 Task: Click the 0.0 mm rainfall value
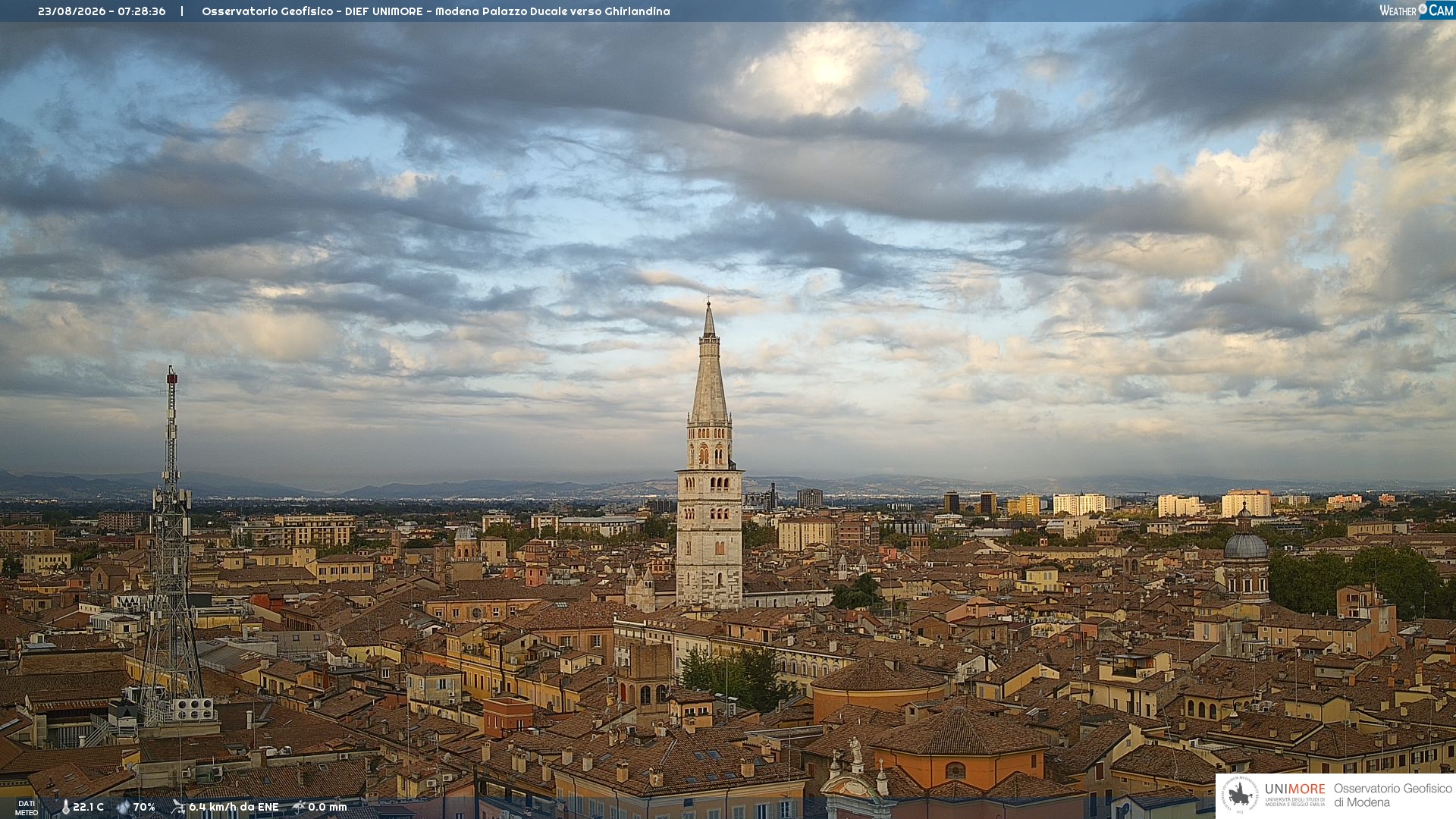tap(328, 807)
